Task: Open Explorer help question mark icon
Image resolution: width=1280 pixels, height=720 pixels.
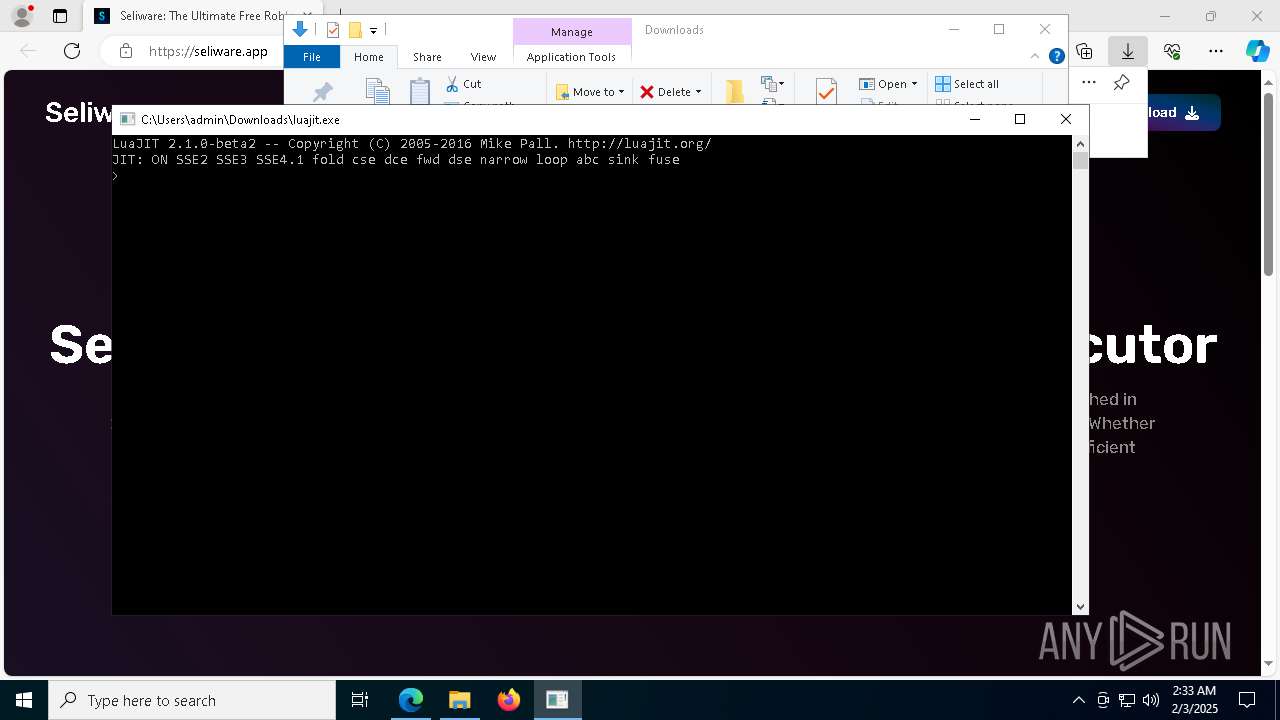Action: 1056,57
